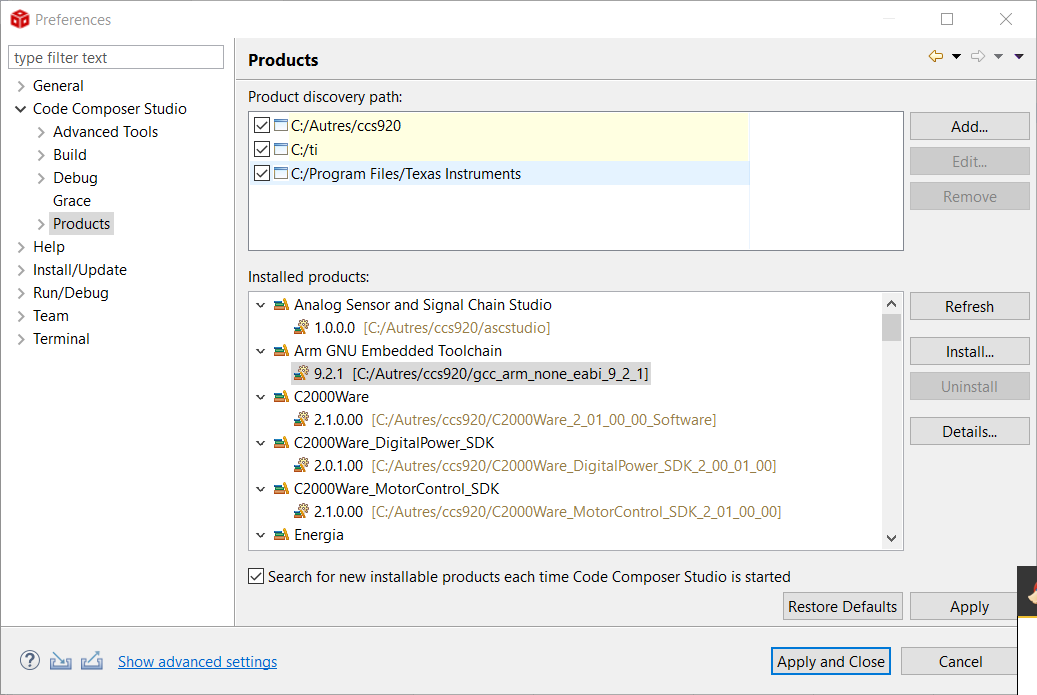Expand the Run/Debug category
The image size is (1037, 695).
(21, 294)
